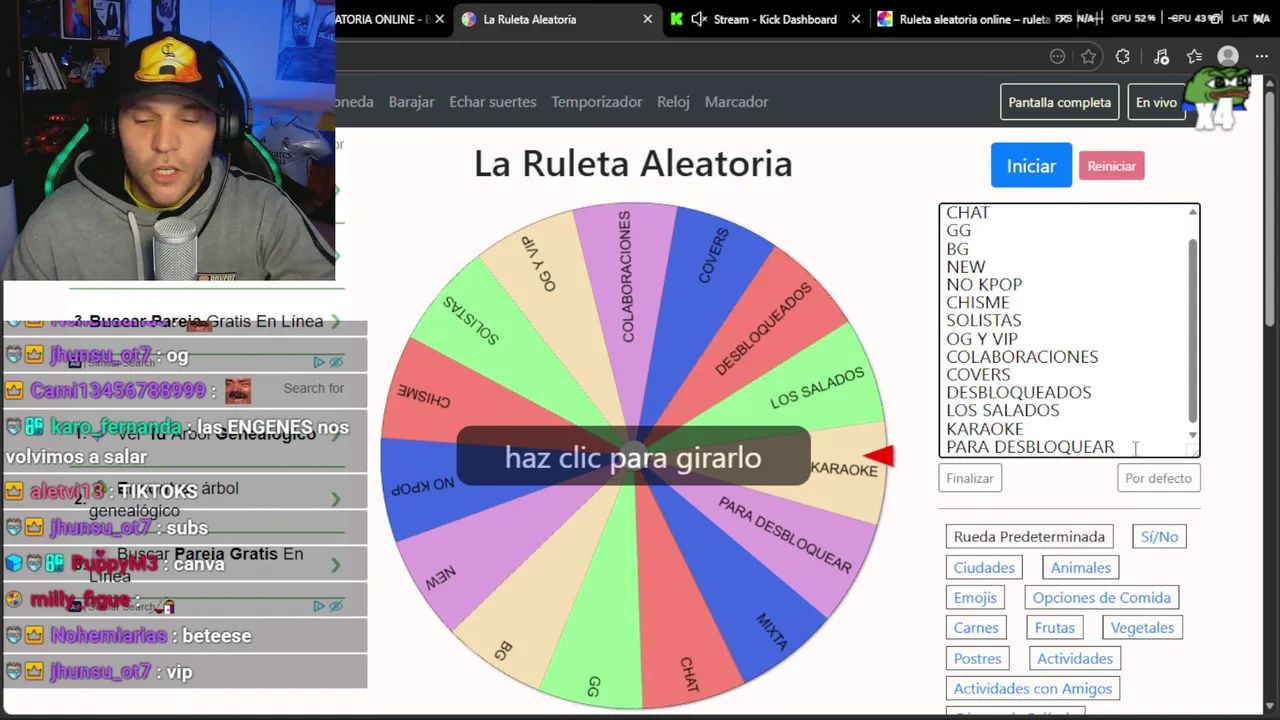1280x720 pixels.
Task: Click the SOLISTAS wheel segment
Action: 470,320
